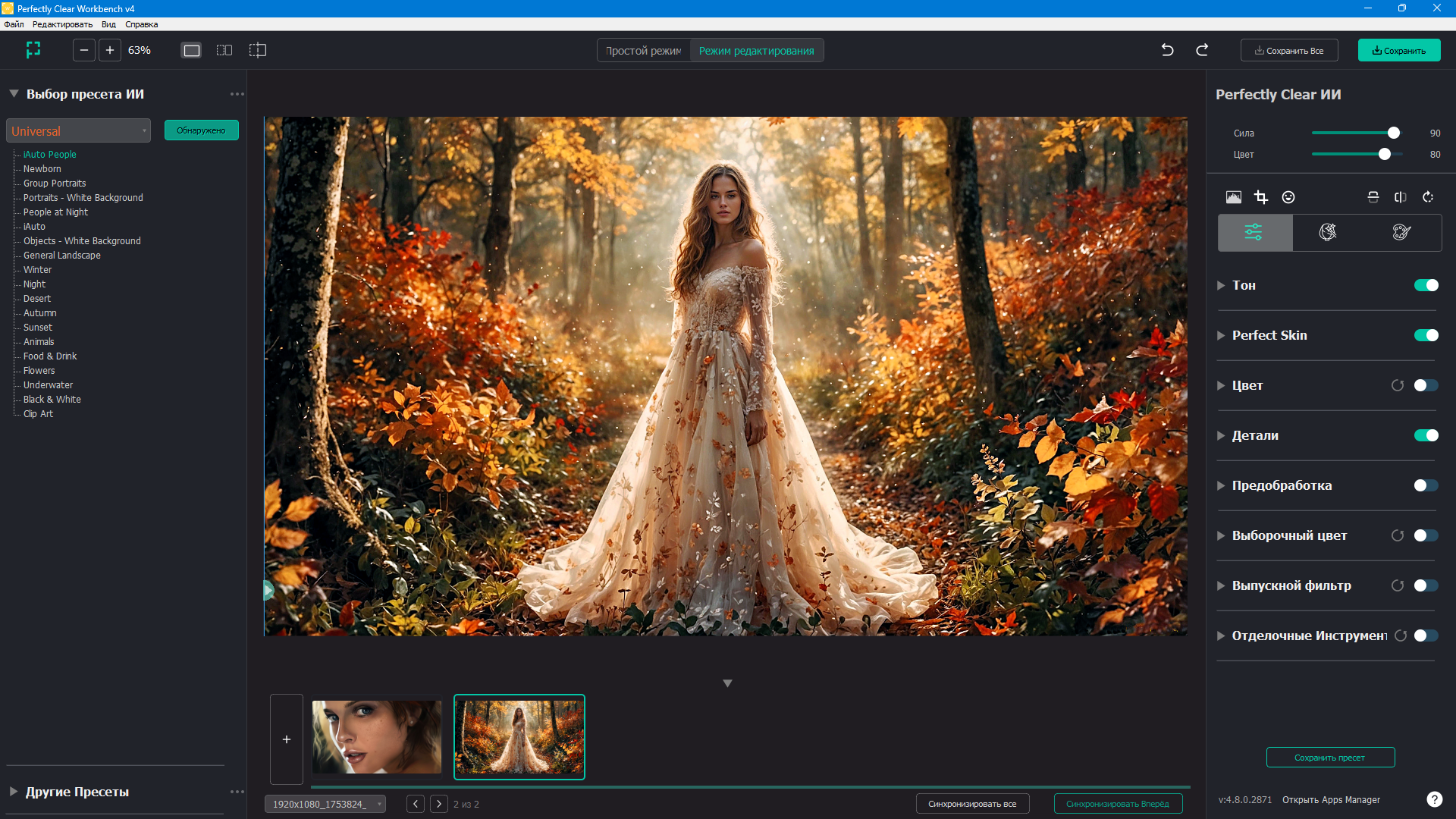1456x819 pixels.
Task: Click the Сохранить пресет button
Action: [1329, 758]
